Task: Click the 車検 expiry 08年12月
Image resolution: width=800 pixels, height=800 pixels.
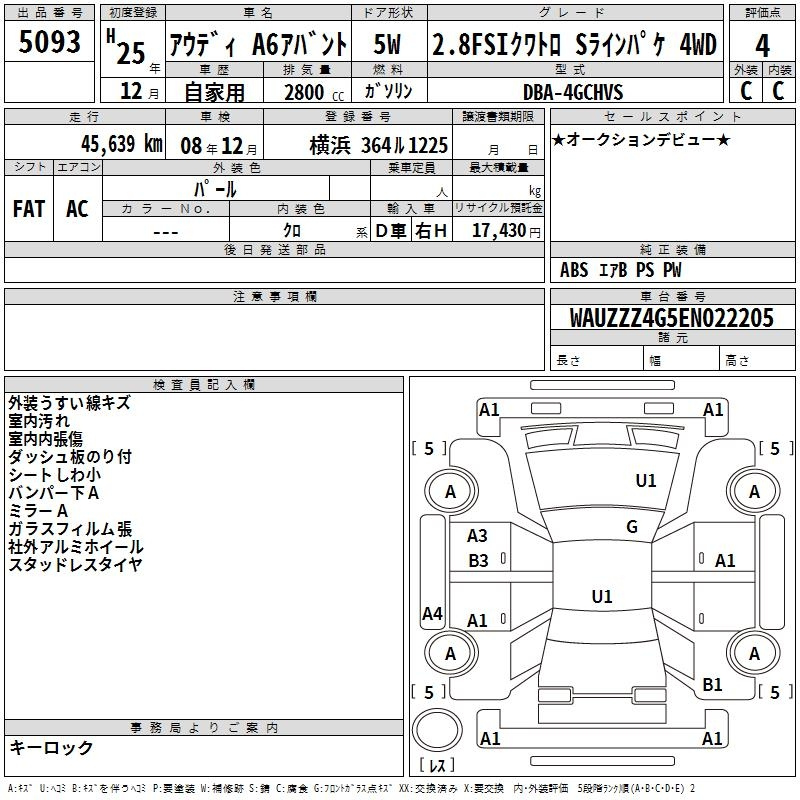Action: tap(219, 146)
